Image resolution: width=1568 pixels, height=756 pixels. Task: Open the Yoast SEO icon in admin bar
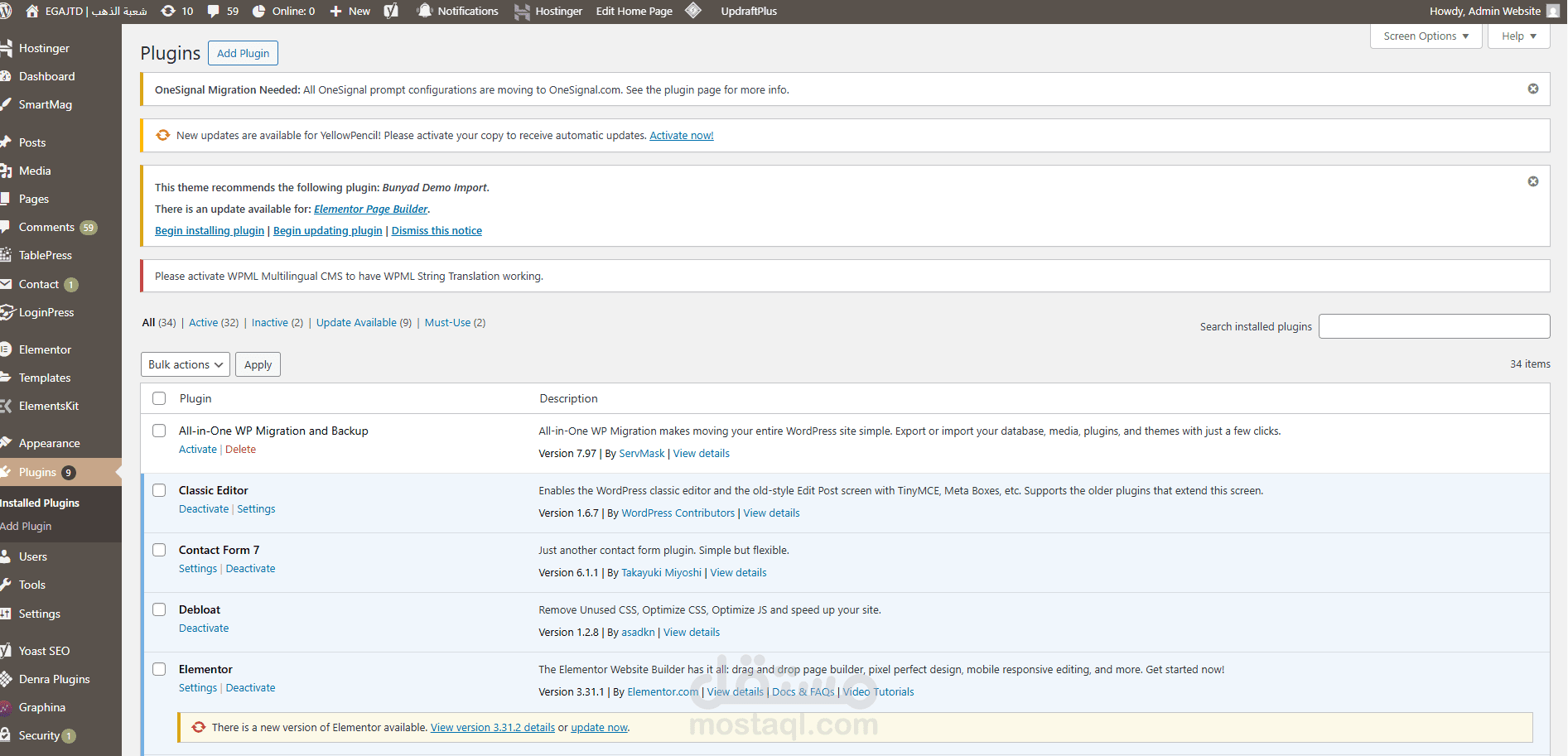point(391,12)
